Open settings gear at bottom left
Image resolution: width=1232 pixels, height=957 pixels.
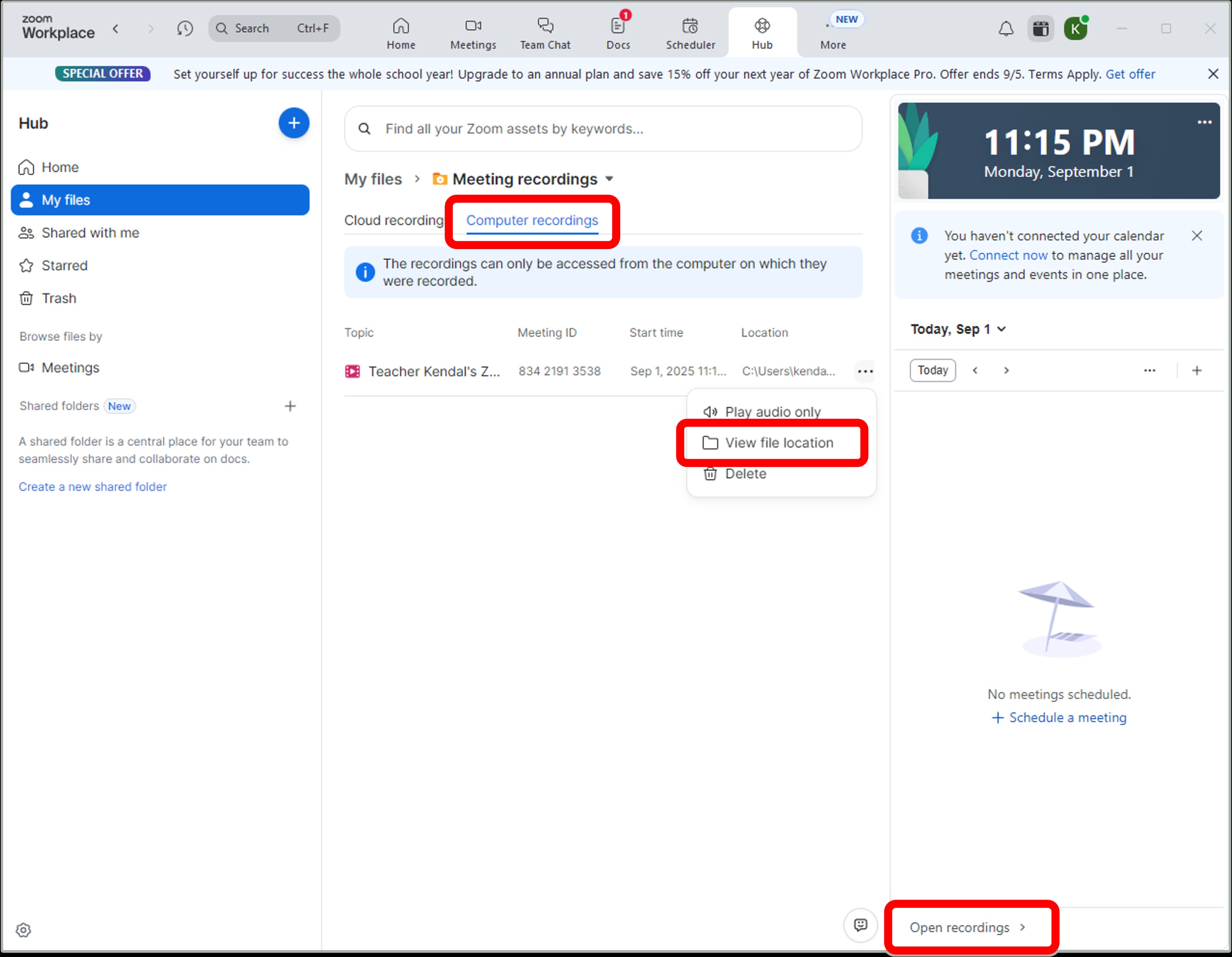(x=23, y=929)
